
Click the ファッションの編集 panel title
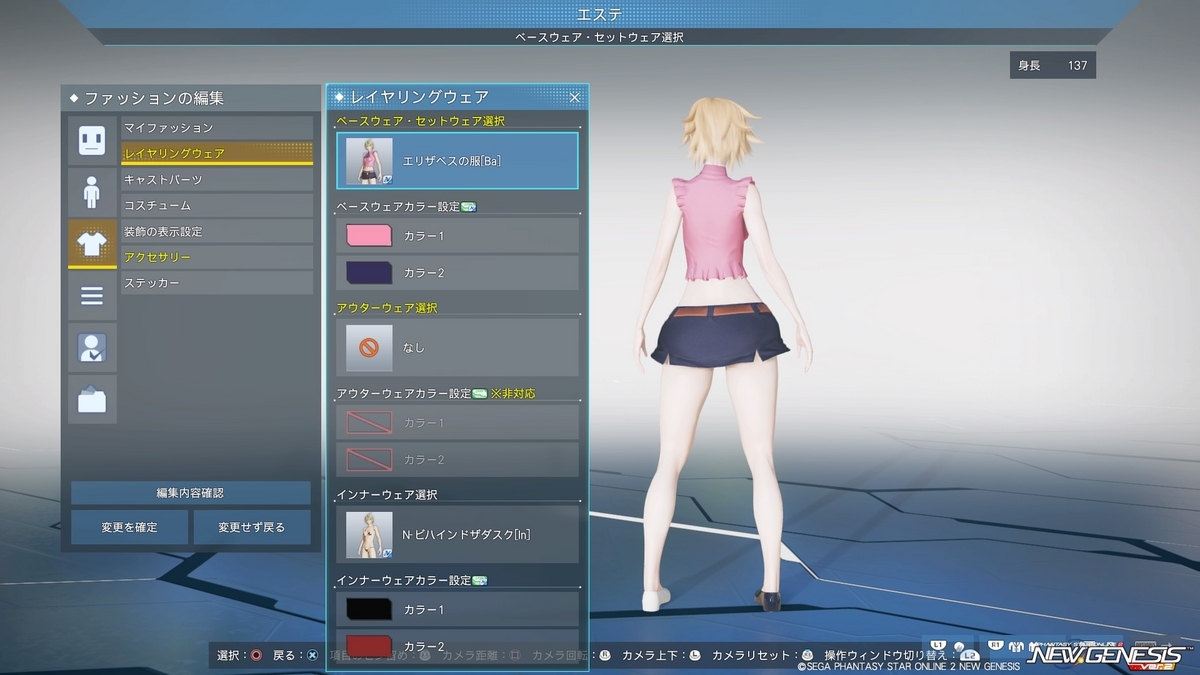click(154, 98)
